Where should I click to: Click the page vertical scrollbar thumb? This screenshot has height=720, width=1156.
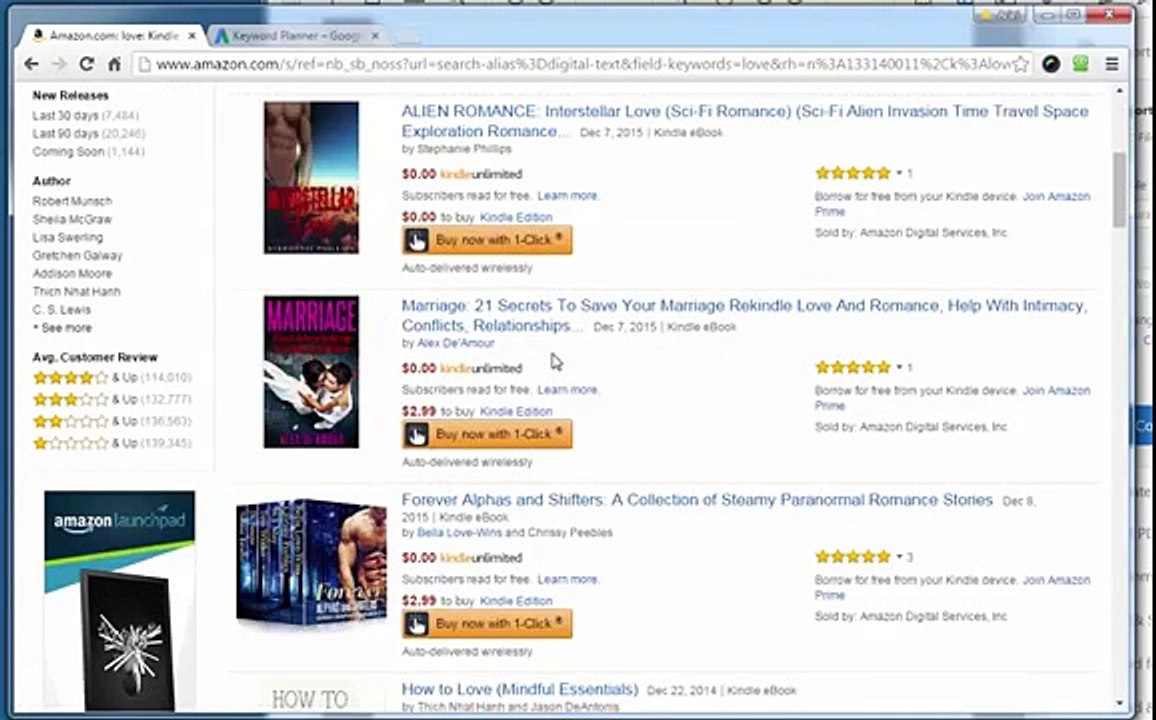(x=1120, y=190)
